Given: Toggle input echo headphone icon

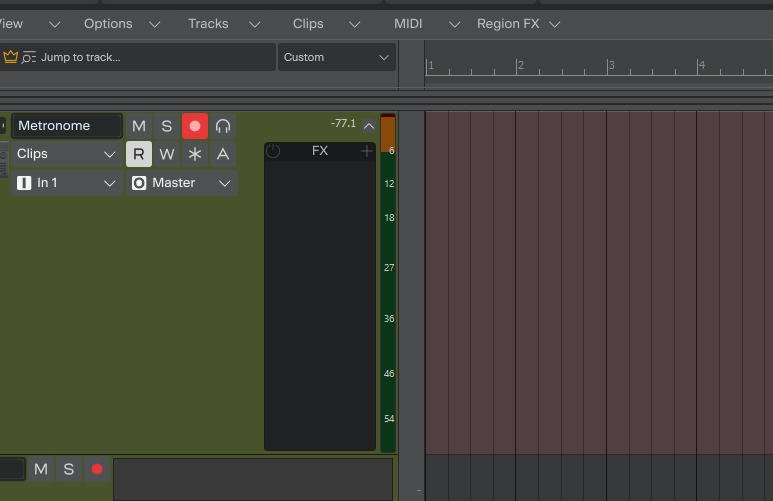Looking at the screenshot, I should (223, 126).
